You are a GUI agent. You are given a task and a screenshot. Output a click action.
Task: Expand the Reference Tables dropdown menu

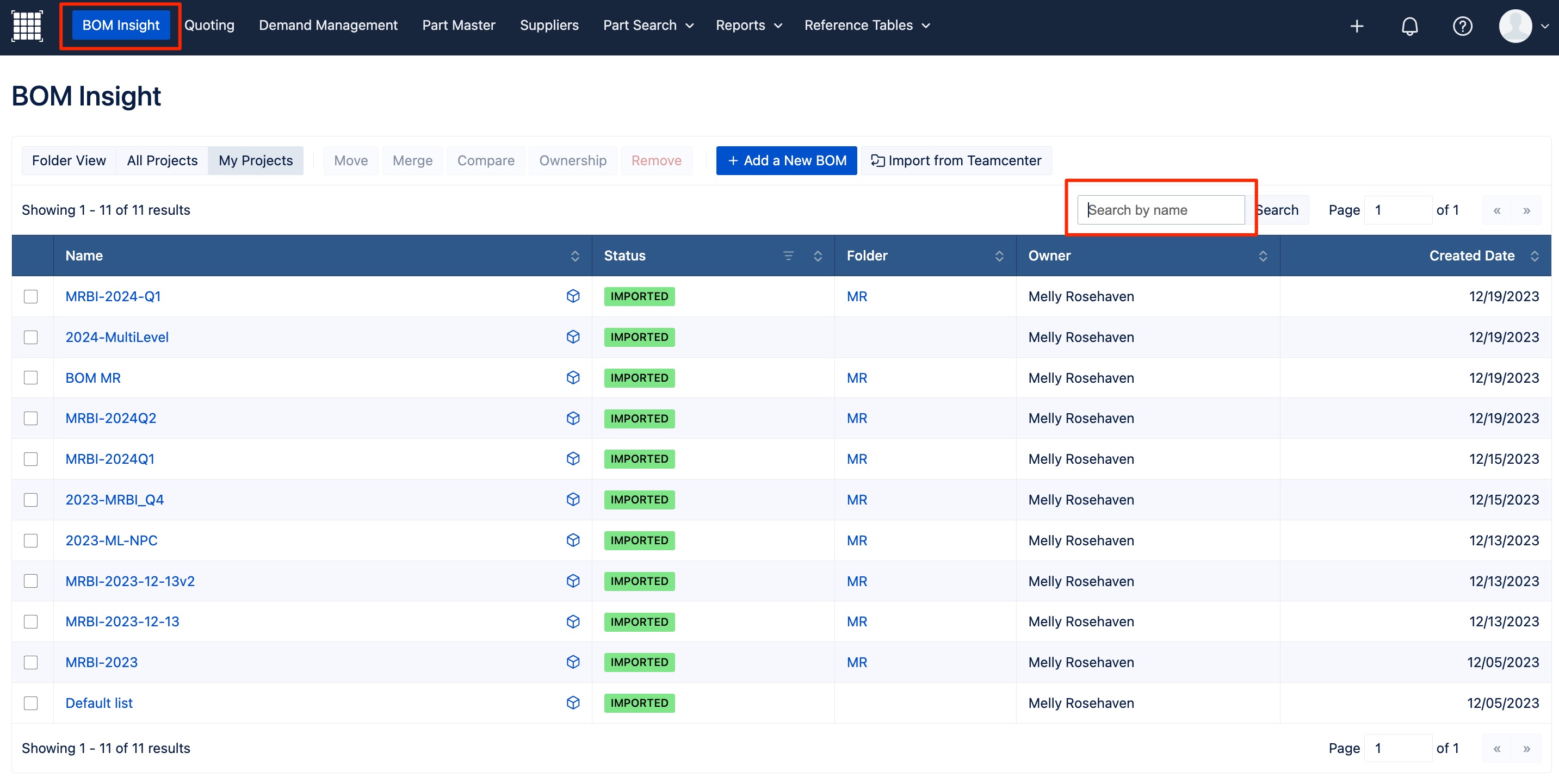(867, 26)
